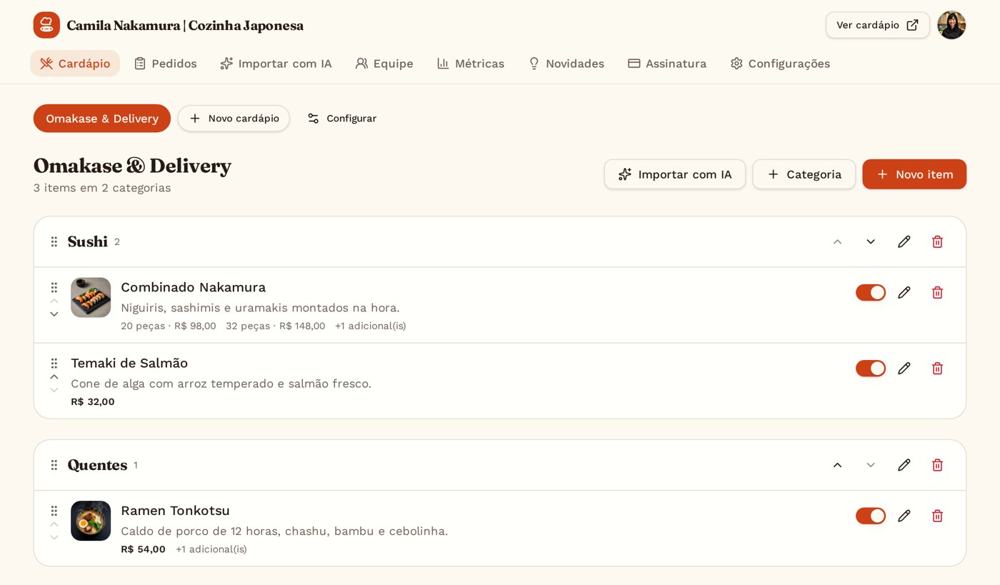Click the Ramen Tonkotsu item title
This screenshot has width=1000, height=585.
(x=175, y=510)
